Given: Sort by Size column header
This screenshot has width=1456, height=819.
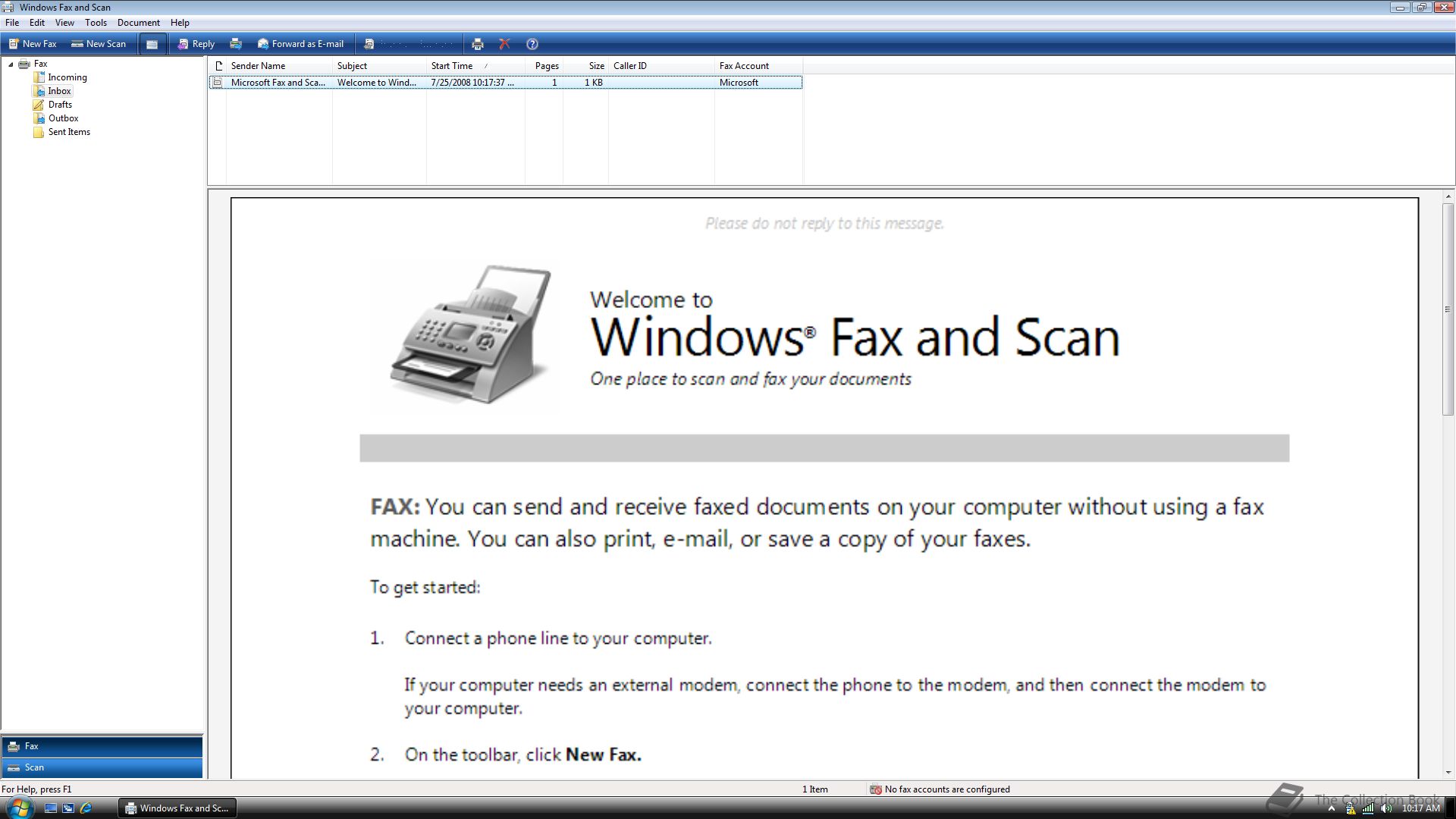Looking at the screenshot, I should pyautogui.click(x=585, y=66).
